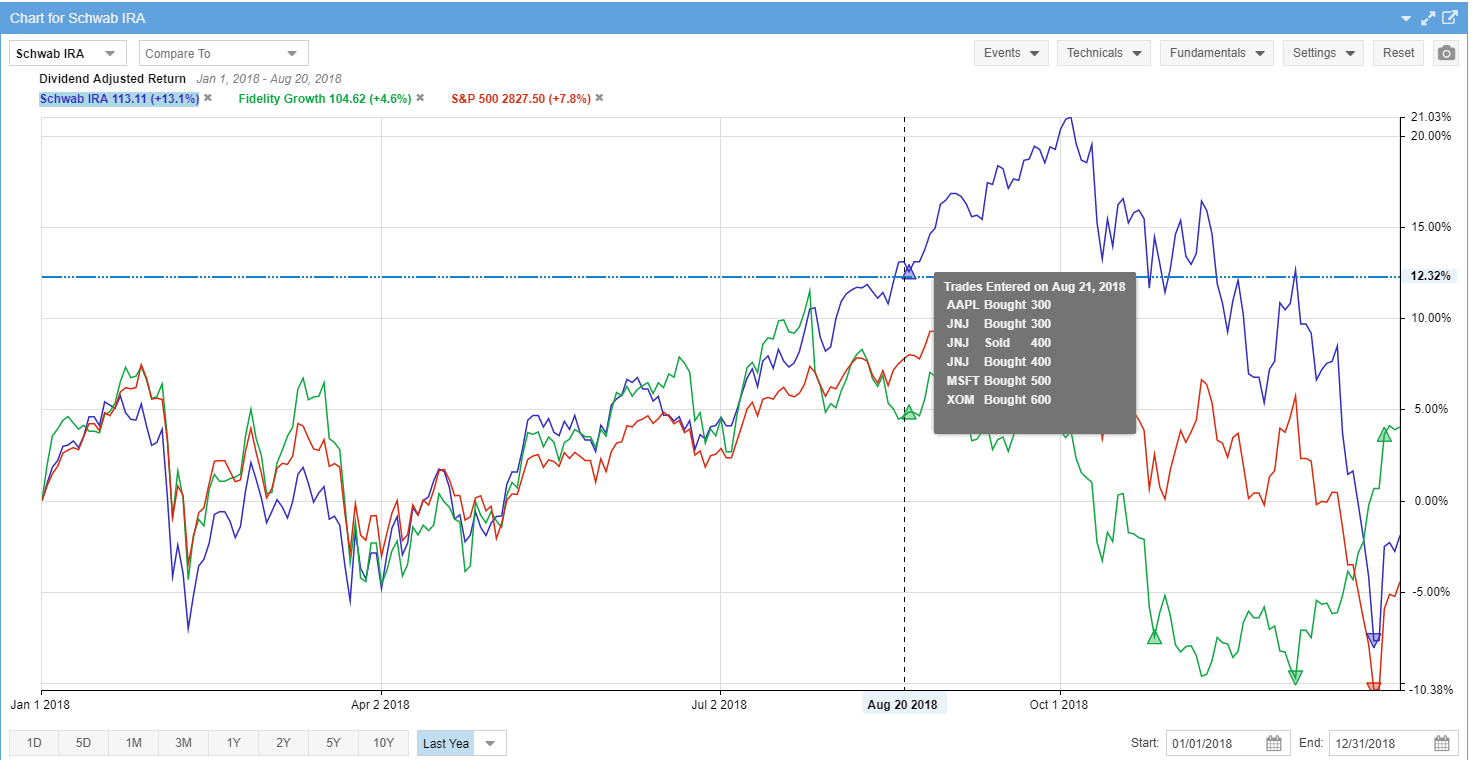
Task: Expand the chart using the diagonal arrows icon
Action: [1428, 17]
